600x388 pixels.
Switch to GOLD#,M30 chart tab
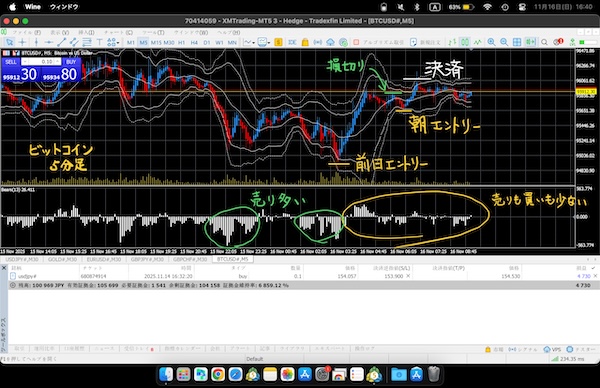(x=62, y=259)
